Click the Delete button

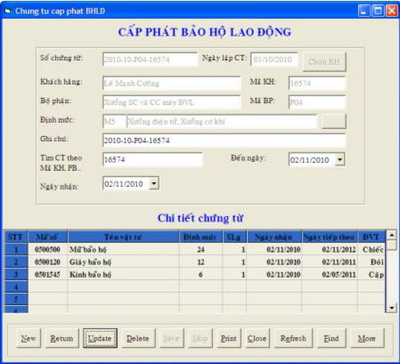click(138, 338)
